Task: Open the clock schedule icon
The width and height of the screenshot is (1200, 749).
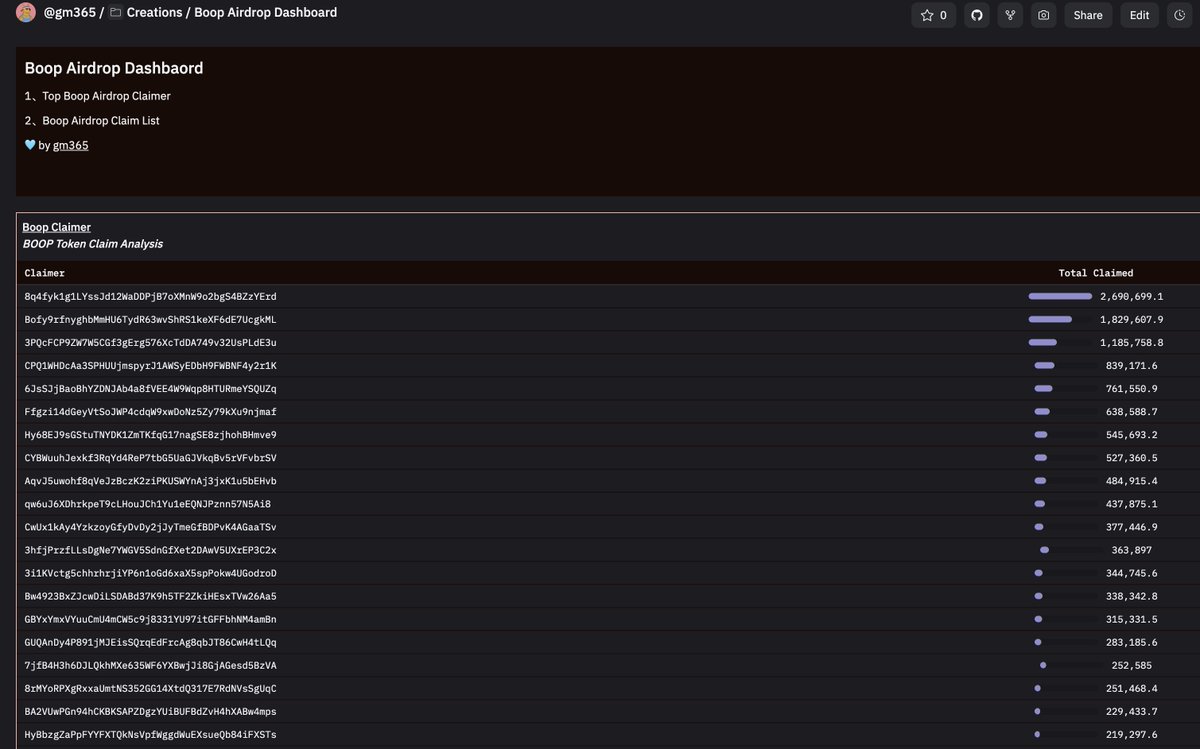Action: pos(1179,15)
